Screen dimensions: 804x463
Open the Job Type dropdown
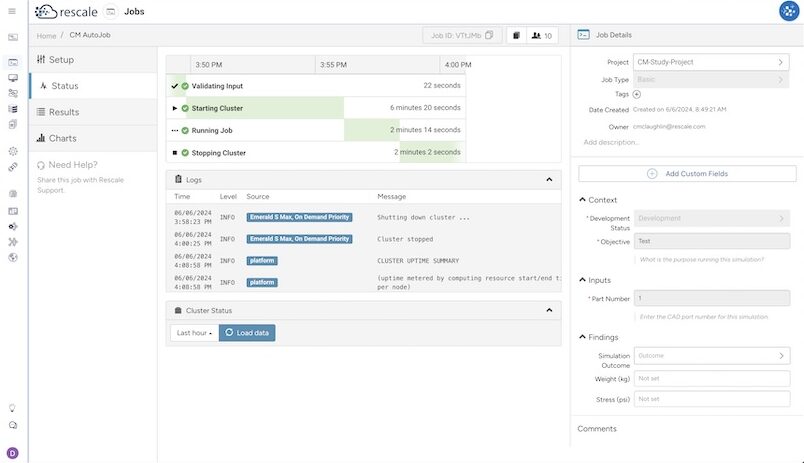pos(711,79)
